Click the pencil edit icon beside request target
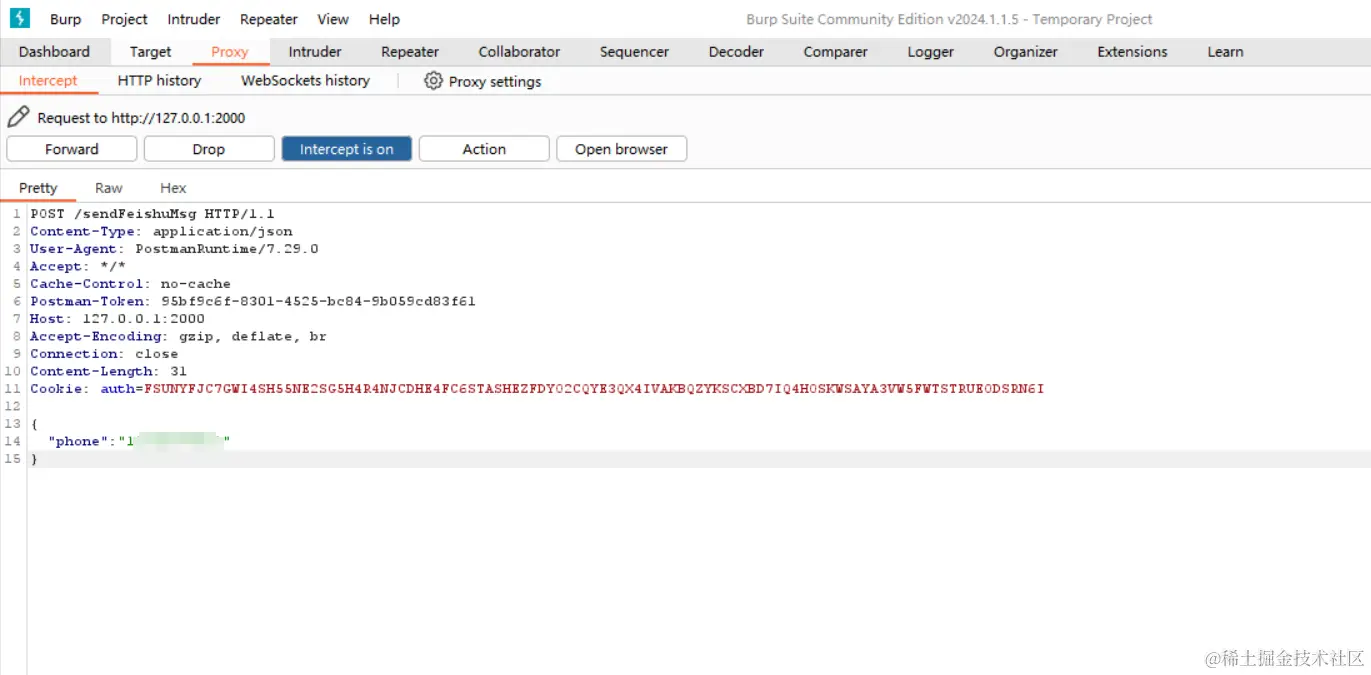Screen dimensions: 1371x675 (x=18, y=117)
